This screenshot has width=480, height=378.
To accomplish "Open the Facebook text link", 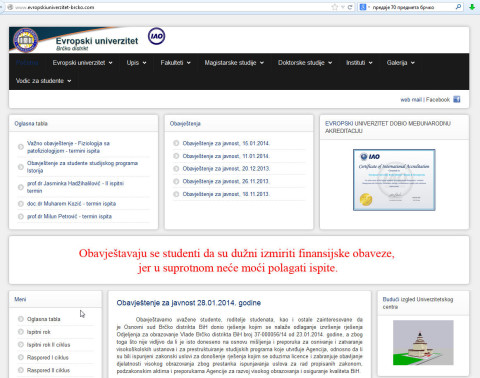I will pyautogui.click(x=438, y=100).
